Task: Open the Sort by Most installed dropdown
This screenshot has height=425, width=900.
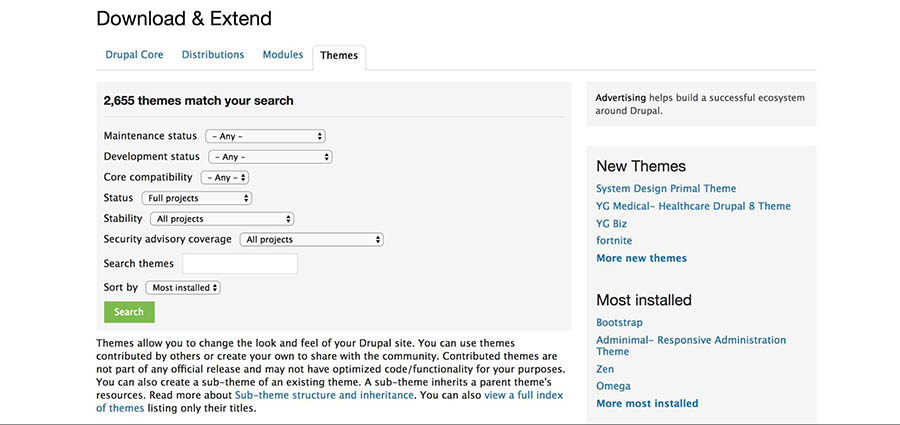Action: coord(183,287)
